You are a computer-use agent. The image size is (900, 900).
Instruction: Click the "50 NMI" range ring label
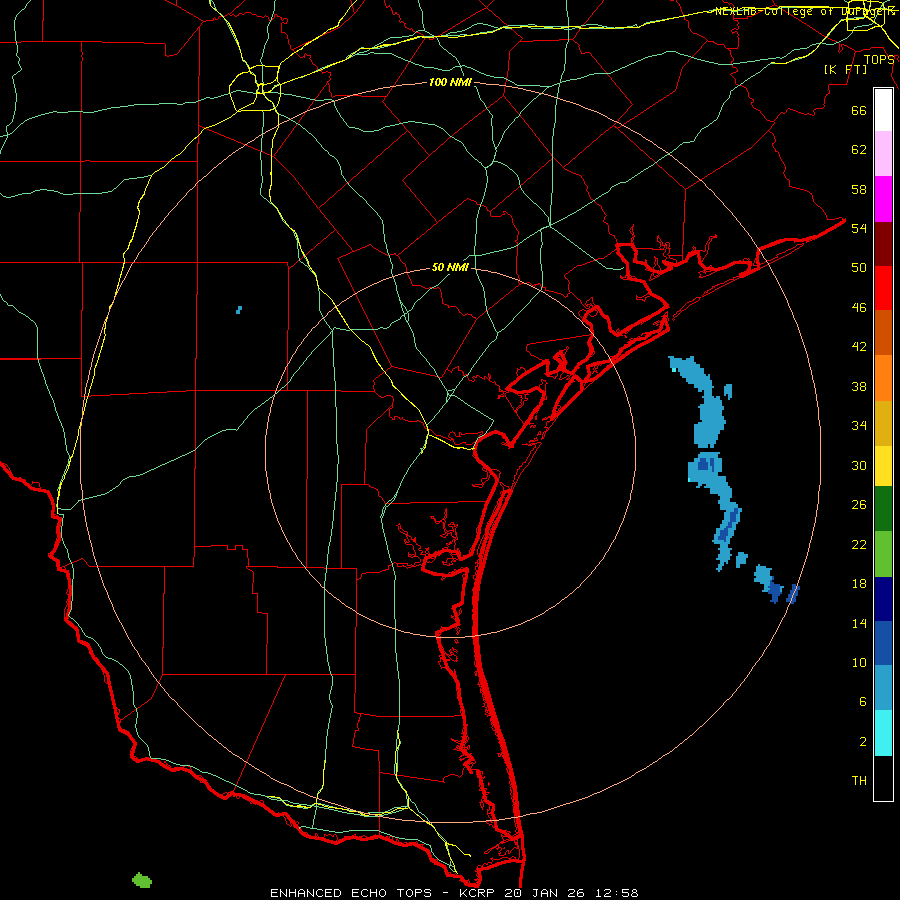point(450,267)
